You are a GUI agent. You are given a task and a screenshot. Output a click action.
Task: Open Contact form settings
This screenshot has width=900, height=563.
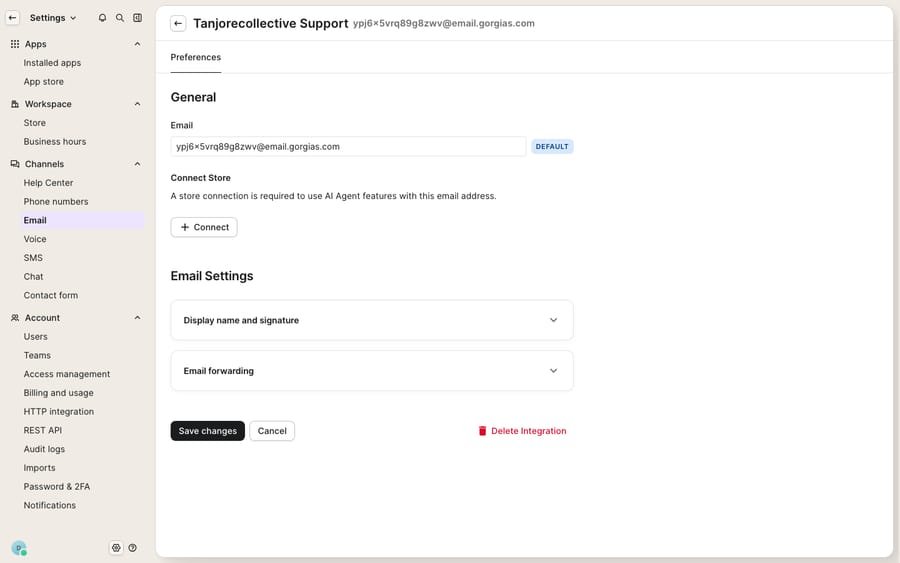click(x=51, y=296)
